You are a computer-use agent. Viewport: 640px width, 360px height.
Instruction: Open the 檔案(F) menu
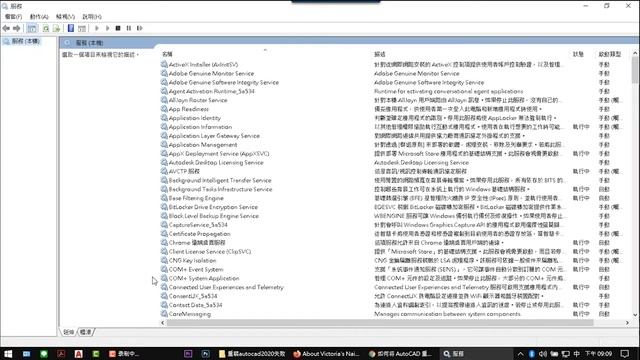click(13, 17)
